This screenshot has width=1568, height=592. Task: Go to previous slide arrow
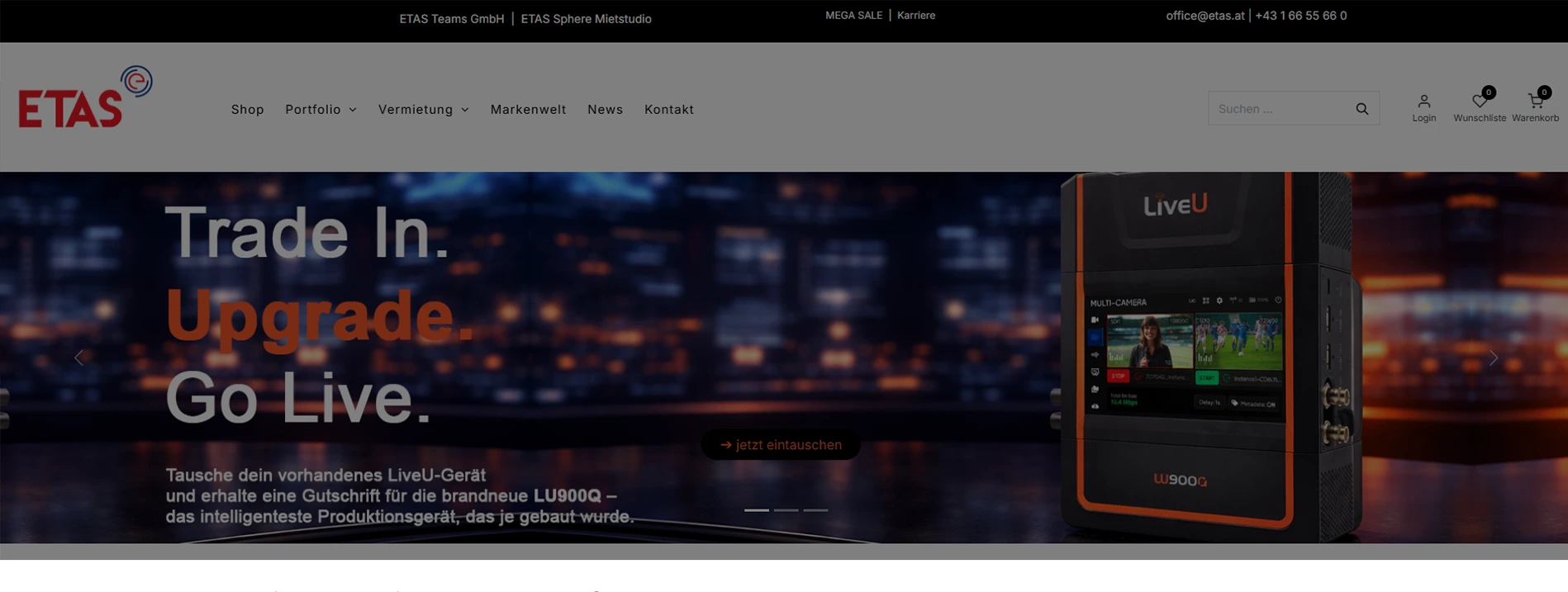point(79,358)
